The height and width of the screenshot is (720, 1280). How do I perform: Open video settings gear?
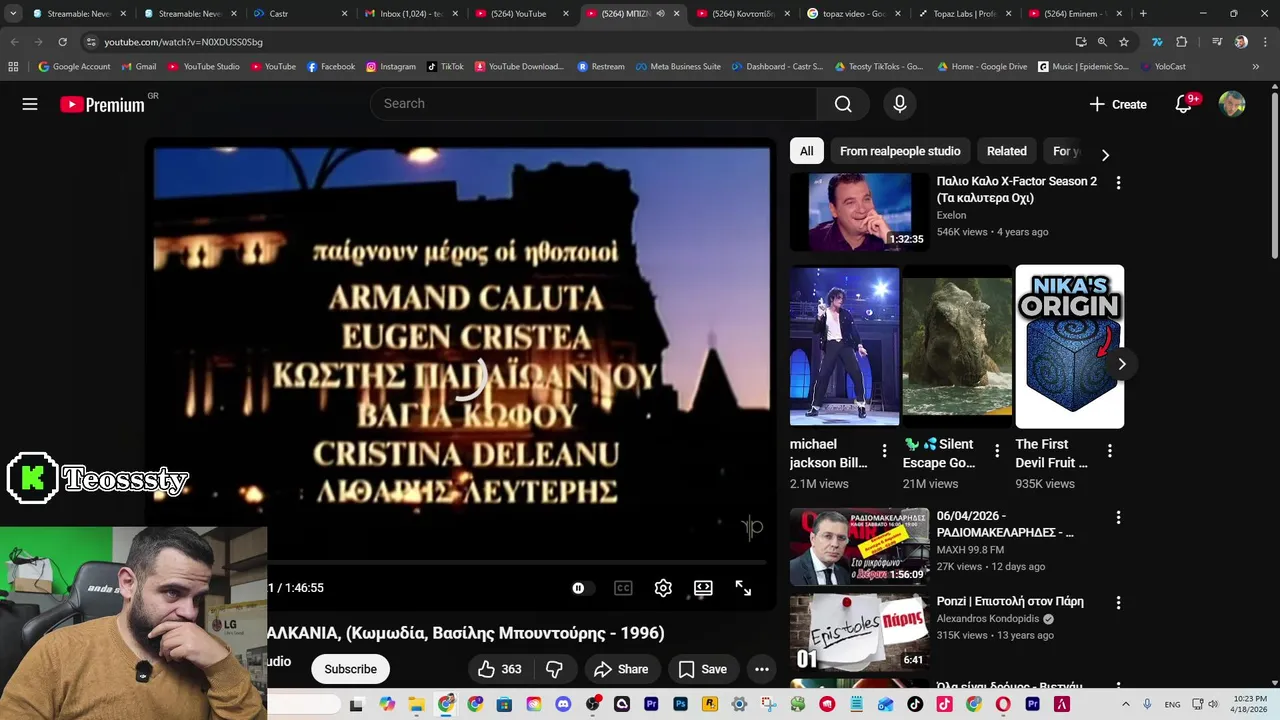tap(663, 588)
